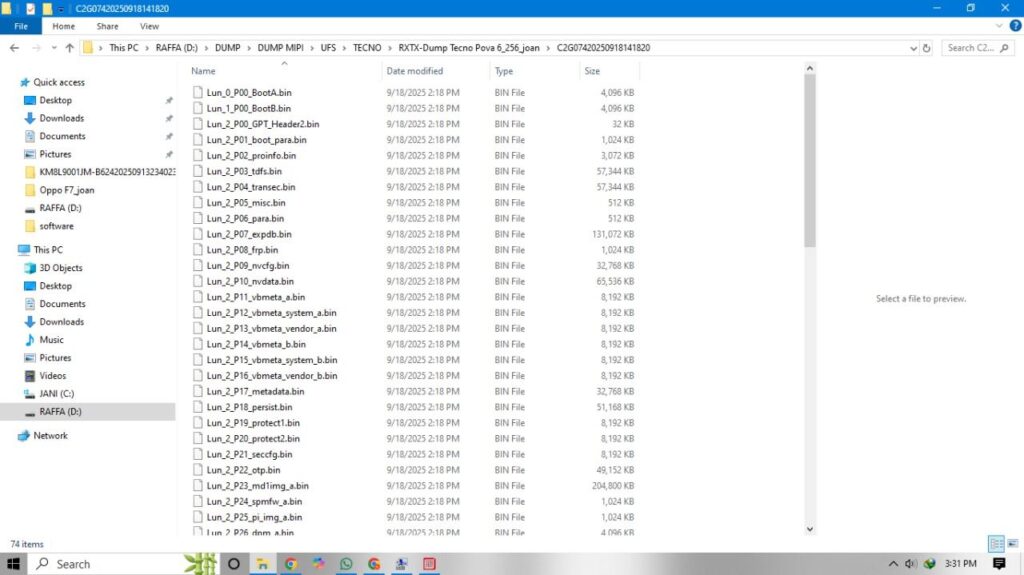1024x575 pixels.
Task: Open the File ribbon tab
Action: [21, 26]
